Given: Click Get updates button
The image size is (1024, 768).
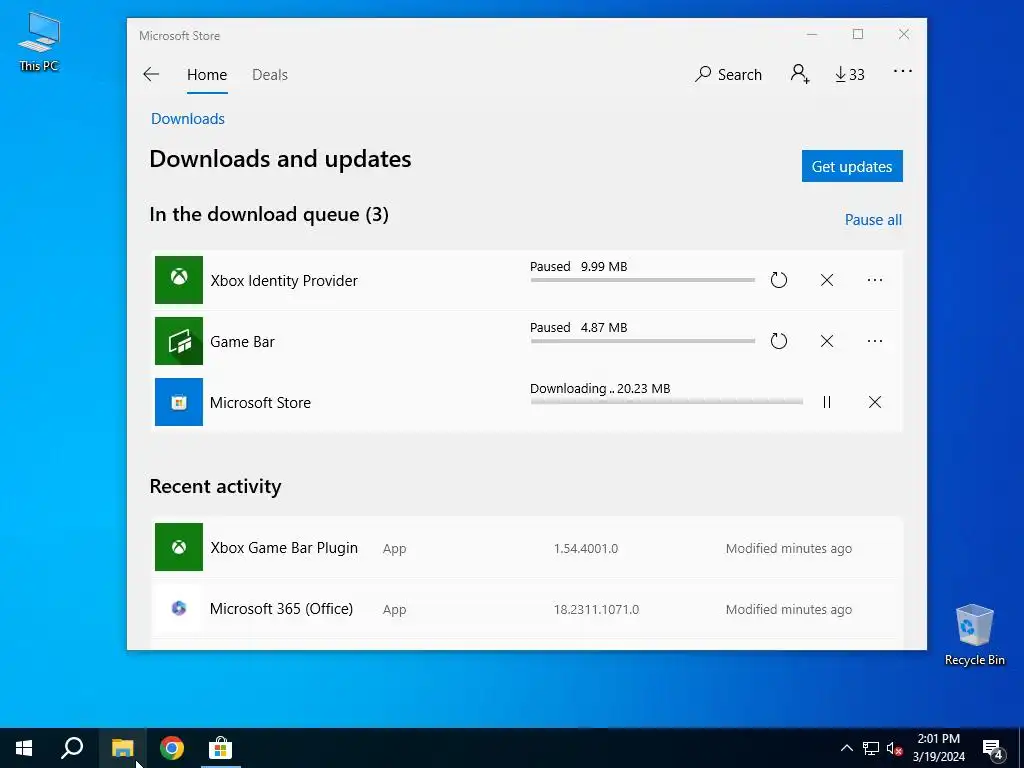Looking at the screenshot, I should click(x=852, y=167).
